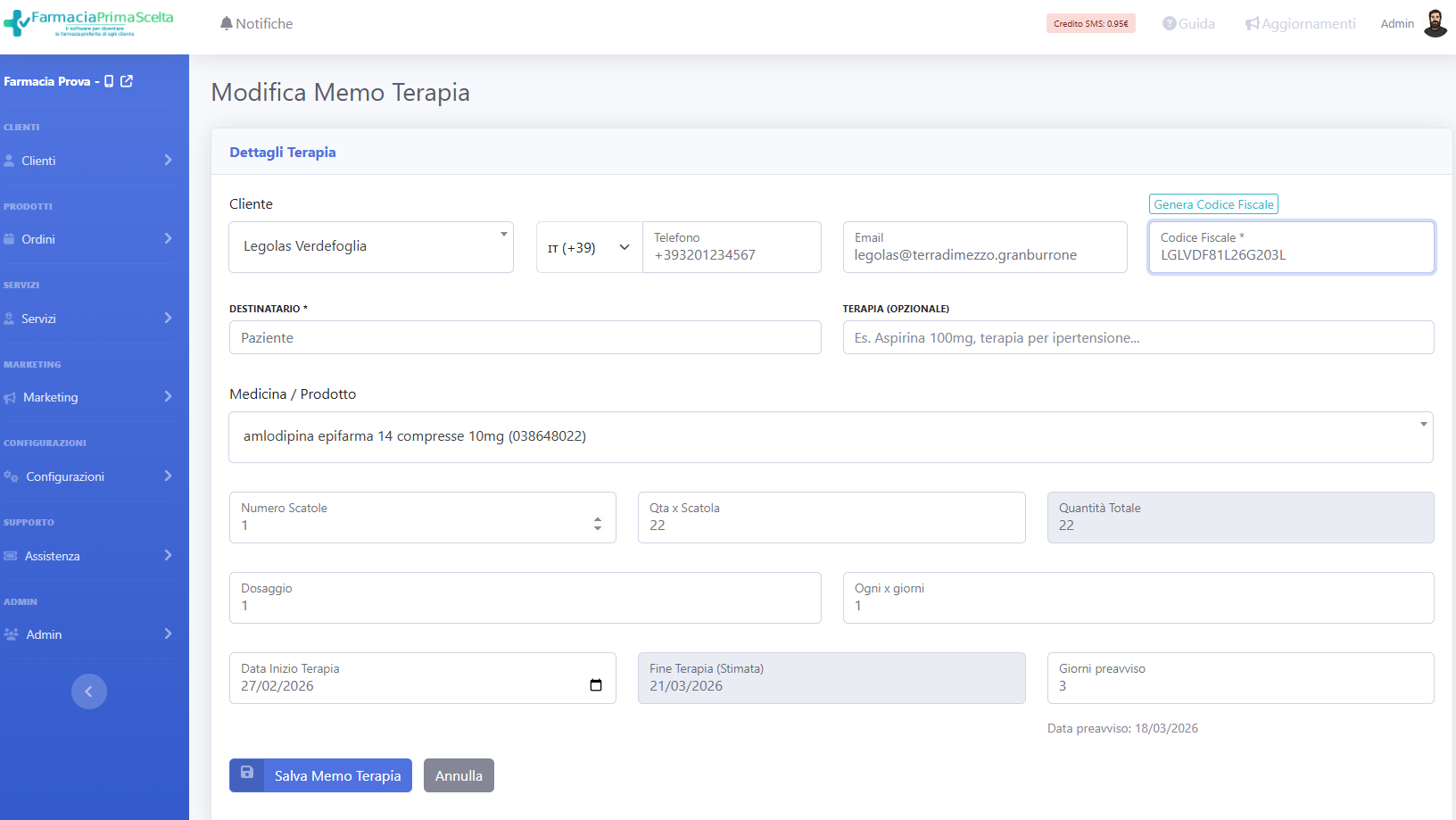The height and width of the screenshot is (820, 1456).
Task: Open the Guida help icon
Action: point(1169,23)
